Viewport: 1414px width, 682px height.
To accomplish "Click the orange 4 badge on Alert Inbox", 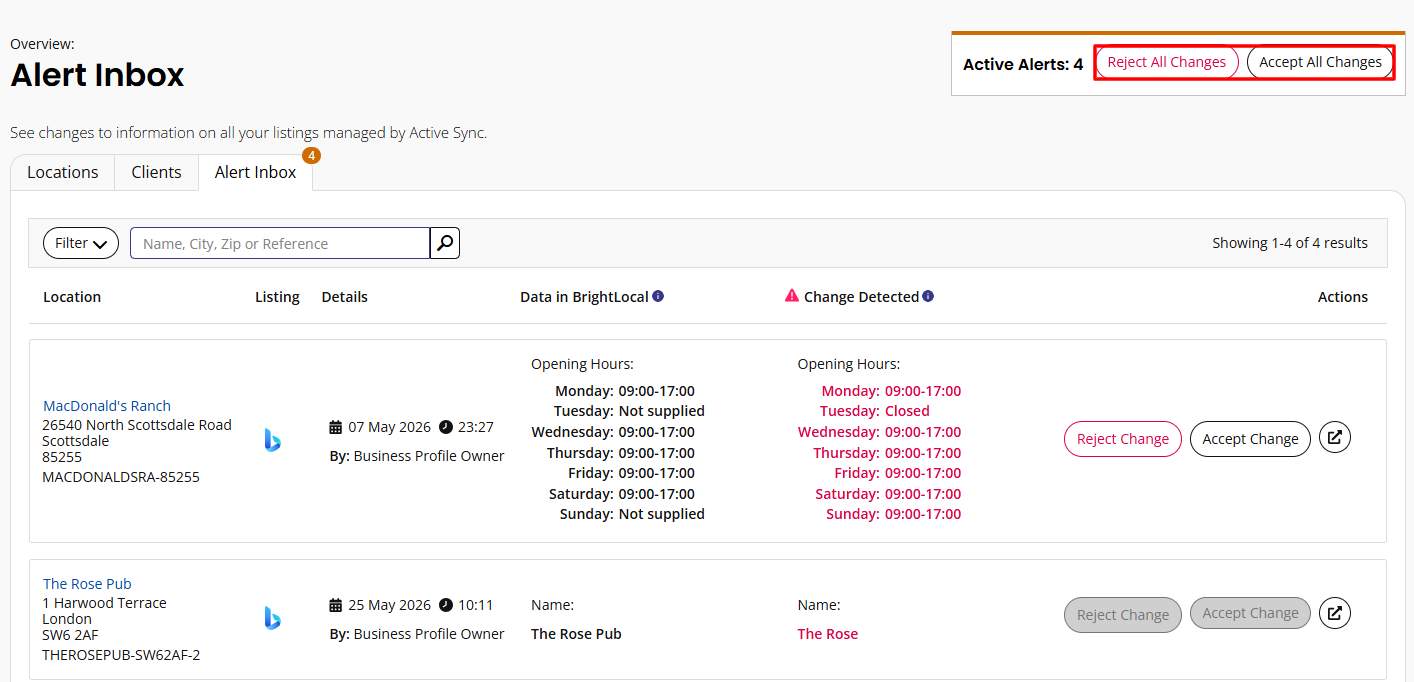I will coord(311,156).
